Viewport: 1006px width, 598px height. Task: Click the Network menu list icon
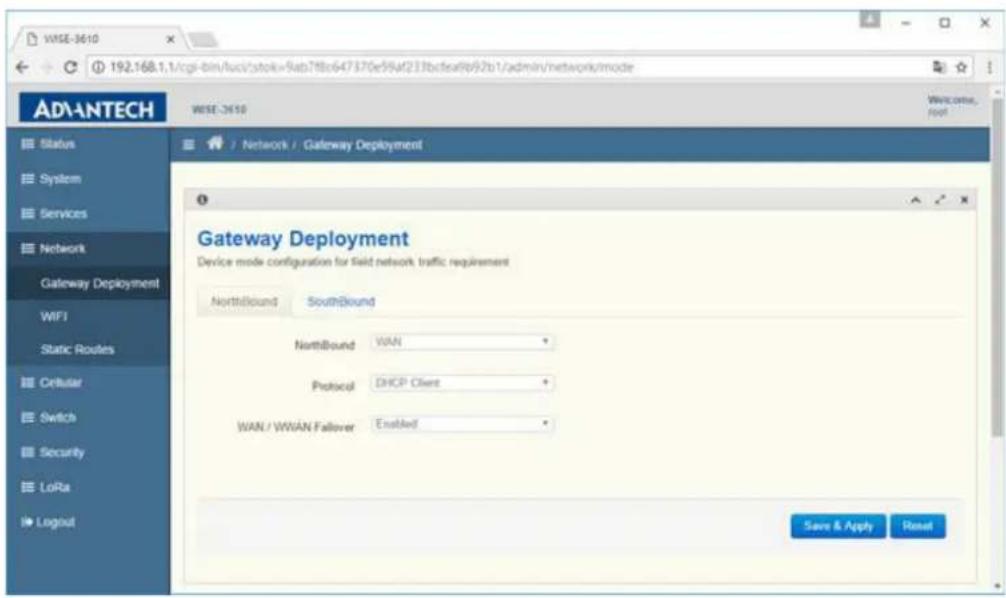[x=28, y=248]
